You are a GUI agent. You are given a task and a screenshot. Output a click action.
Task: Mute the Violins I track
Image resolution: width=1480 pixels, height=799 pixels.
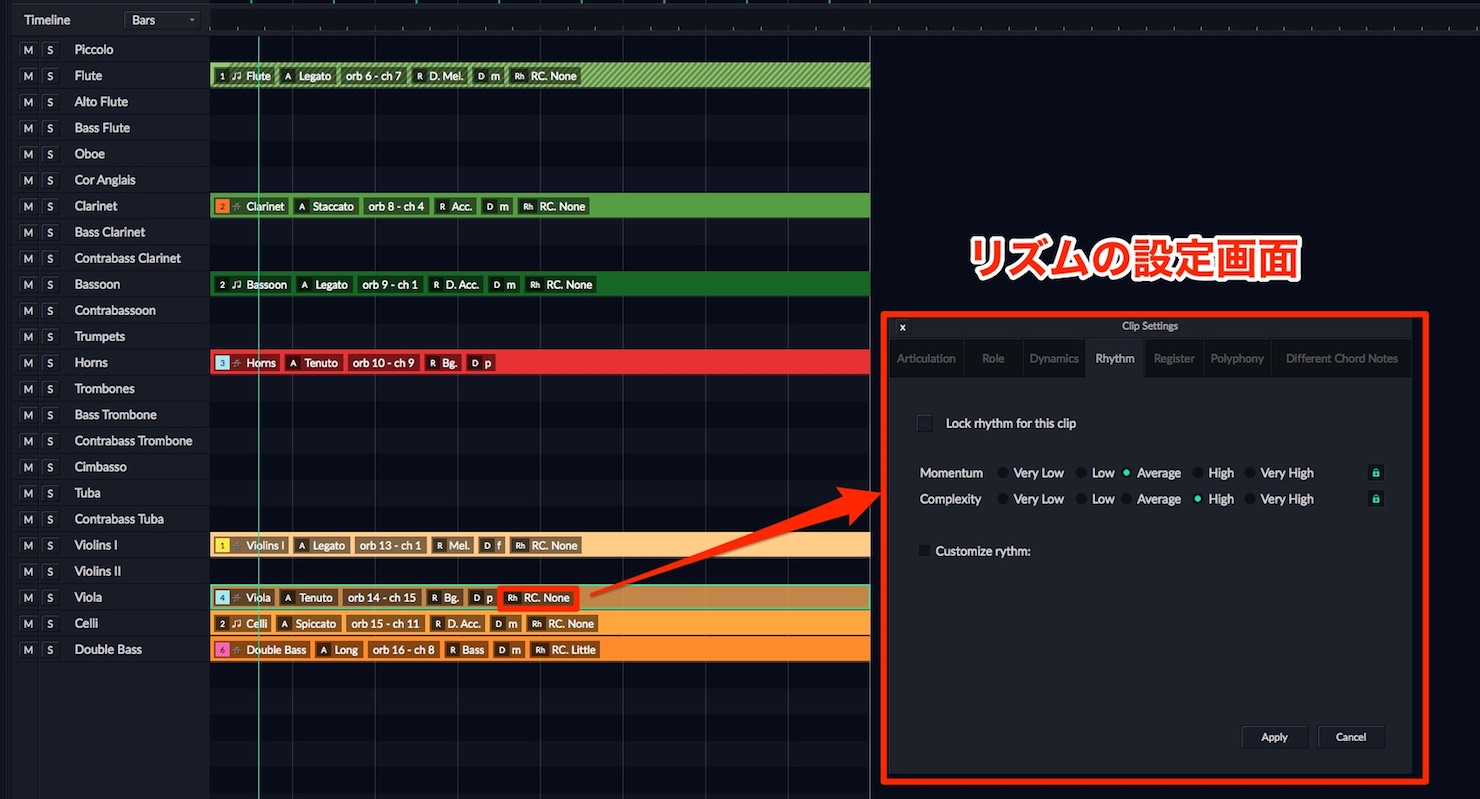(x=28, y=545)
